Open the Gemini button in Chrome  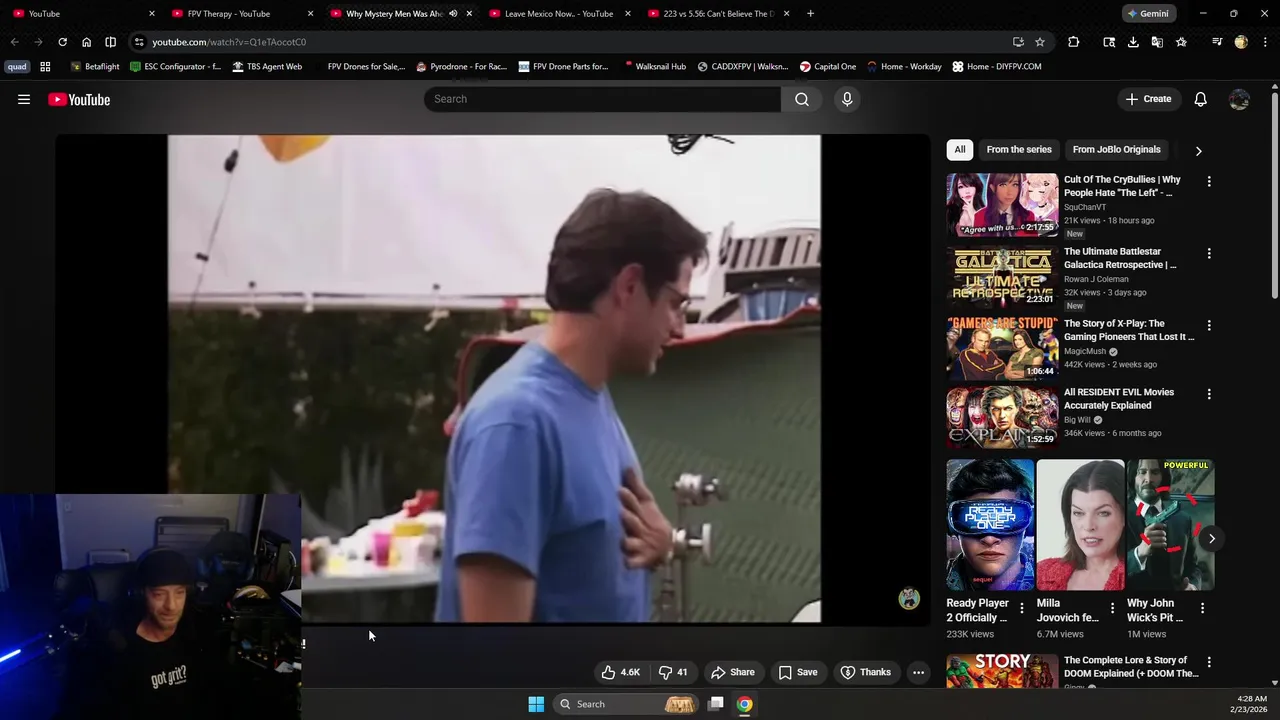pos(1147,14)
